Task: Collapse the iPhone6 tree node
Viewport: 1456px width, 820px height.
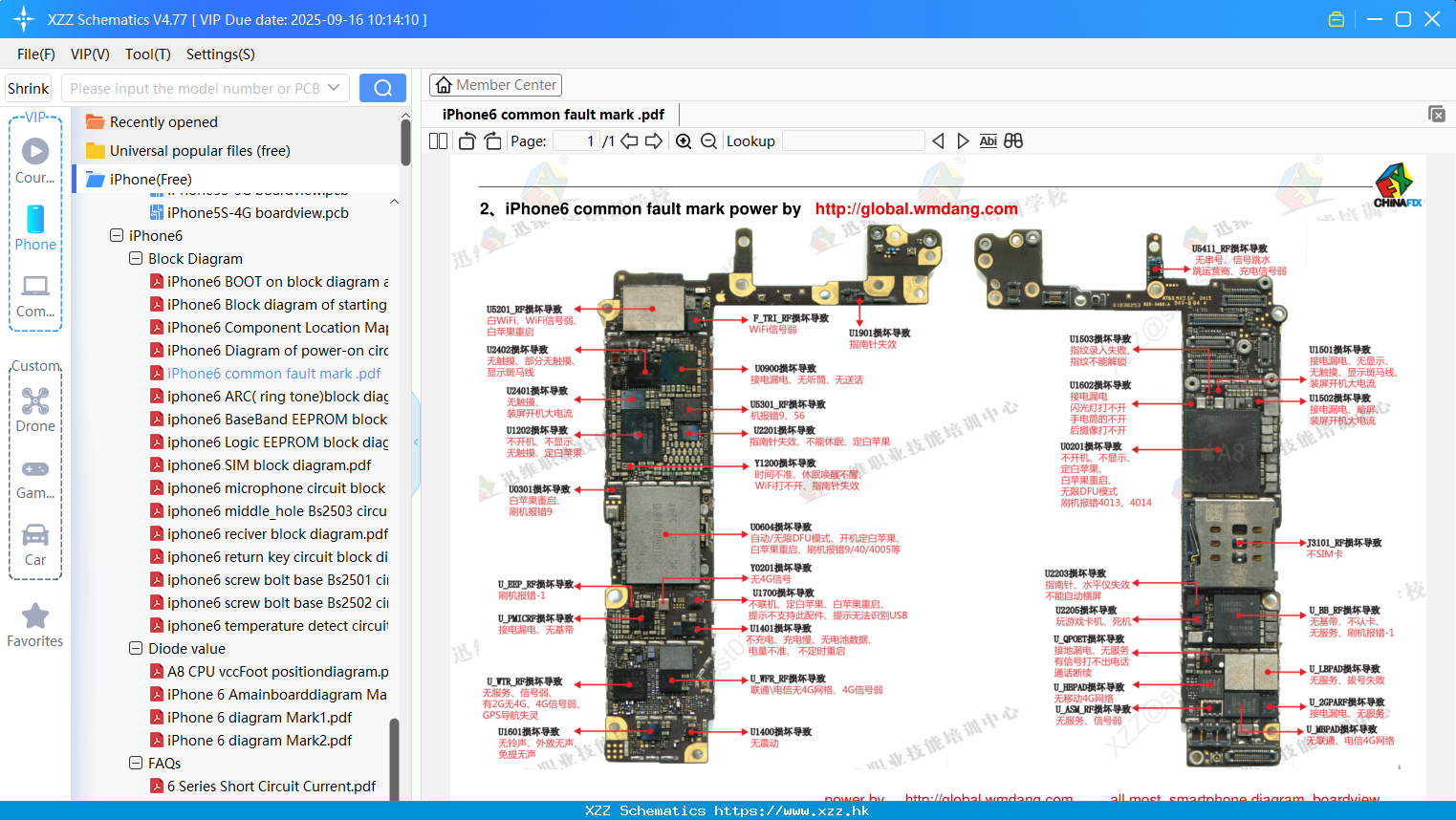Action: click(117, 235)
